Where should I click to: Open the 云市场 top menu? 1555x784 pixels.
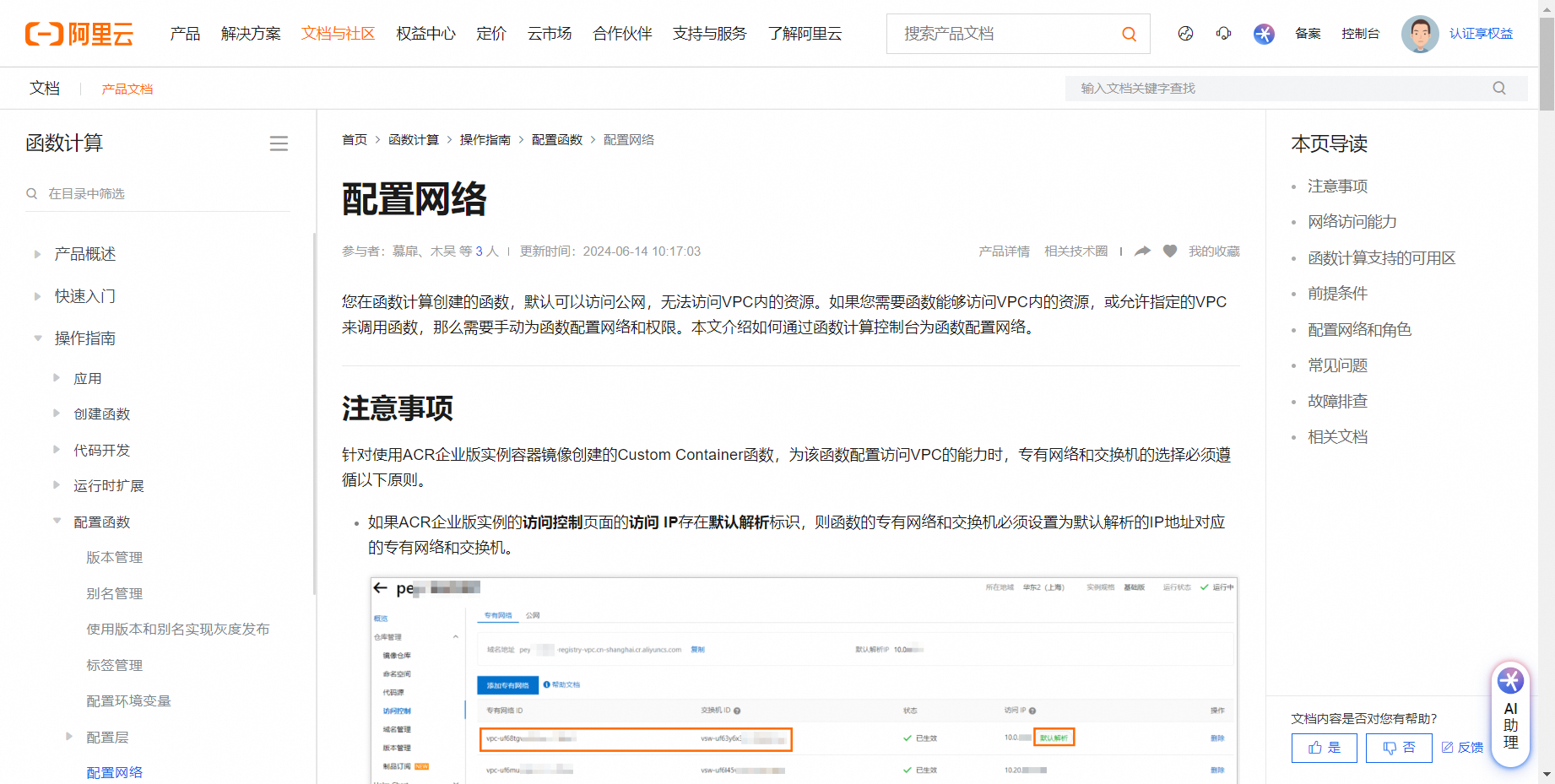(x=550, y=34)
